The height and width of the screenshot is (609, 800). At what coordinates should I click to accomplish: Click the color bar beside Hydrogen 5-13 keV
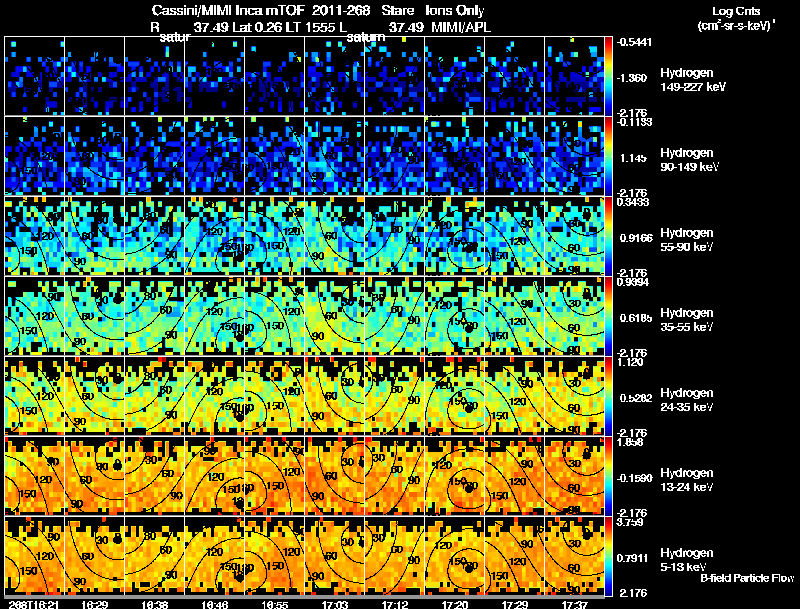click(608, 556)
